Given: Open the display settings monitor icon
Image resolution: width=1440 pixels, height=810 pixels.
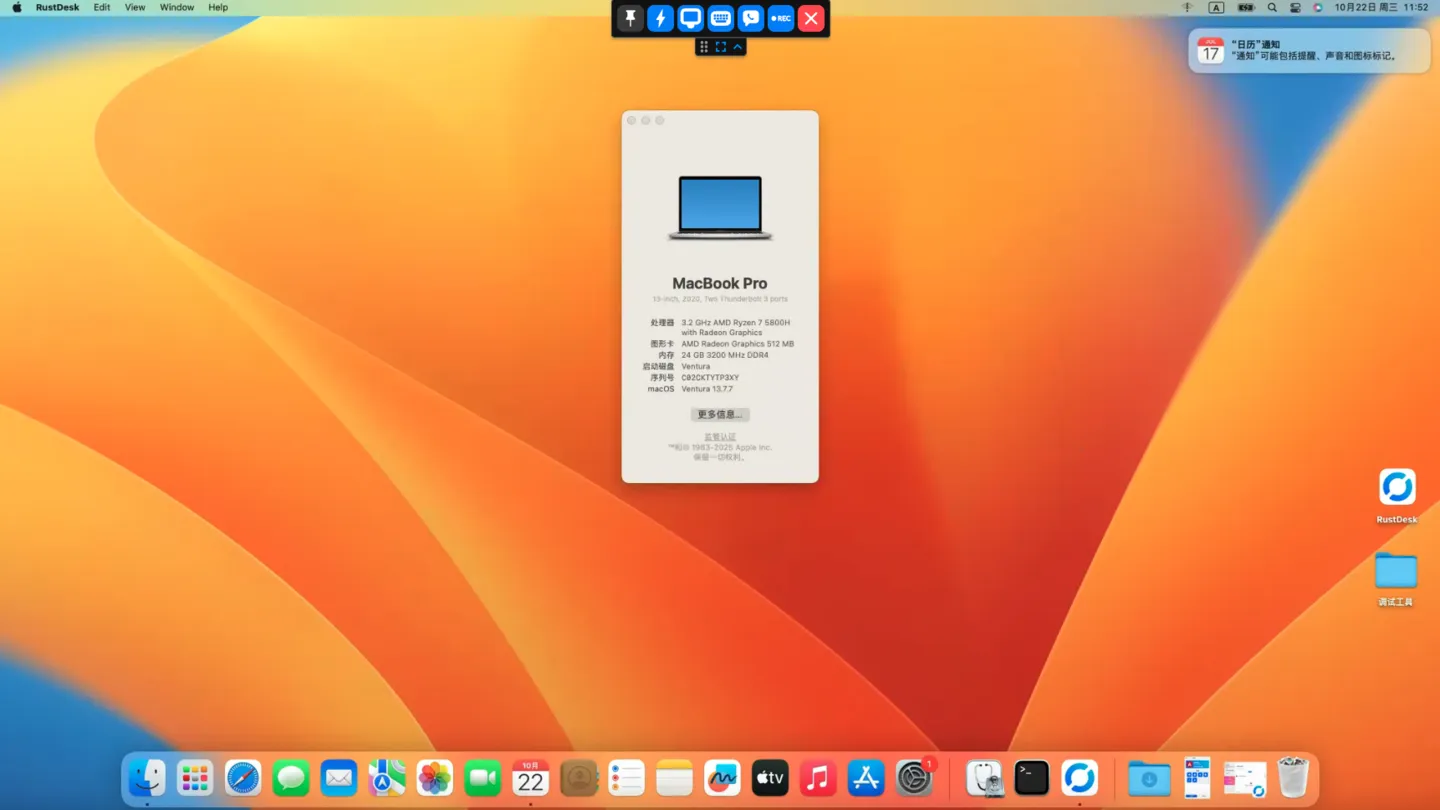Looking at the screenshot, I should point(690,18).
